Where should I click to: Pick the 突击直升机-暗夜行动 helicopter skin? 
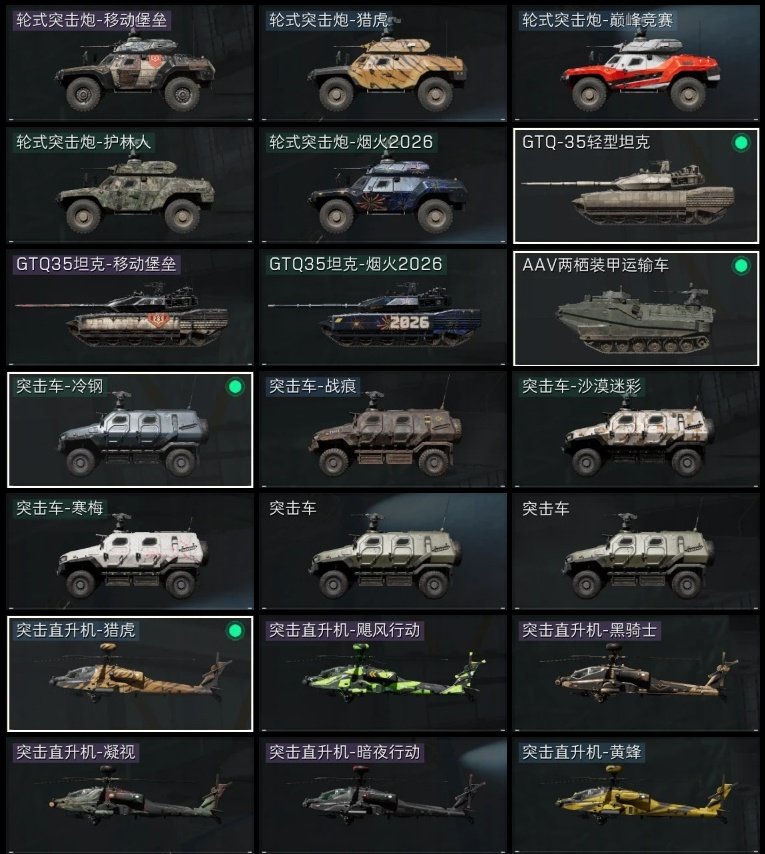[383, 795]
